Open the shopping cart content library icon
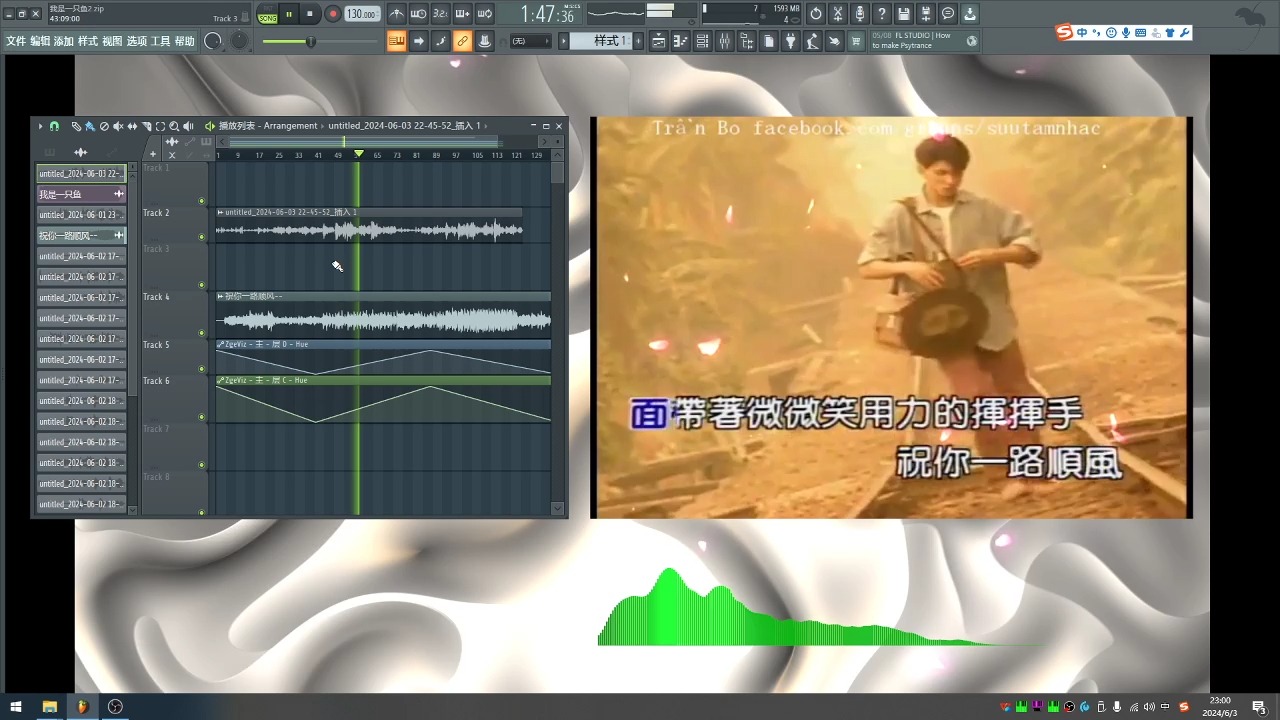Screen dimensions: 1280x720 (x=856, y=41)
